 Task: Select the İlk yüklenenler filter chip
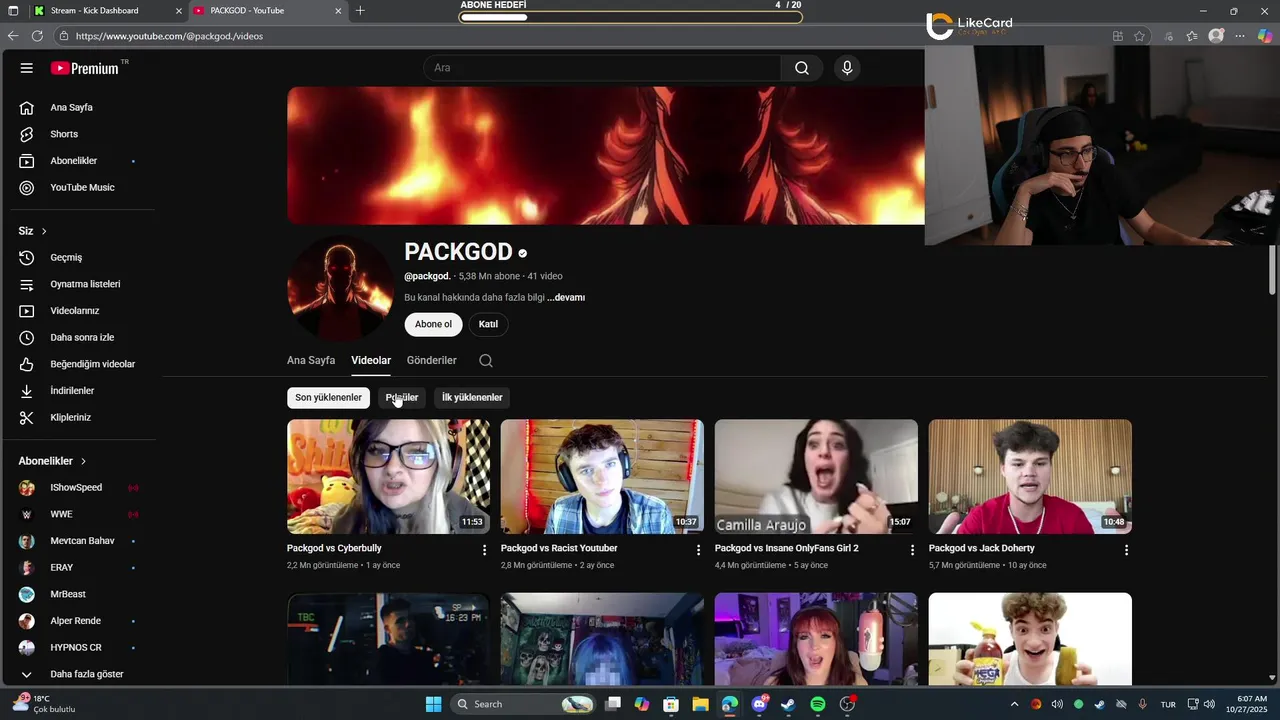tap(472, 398)
